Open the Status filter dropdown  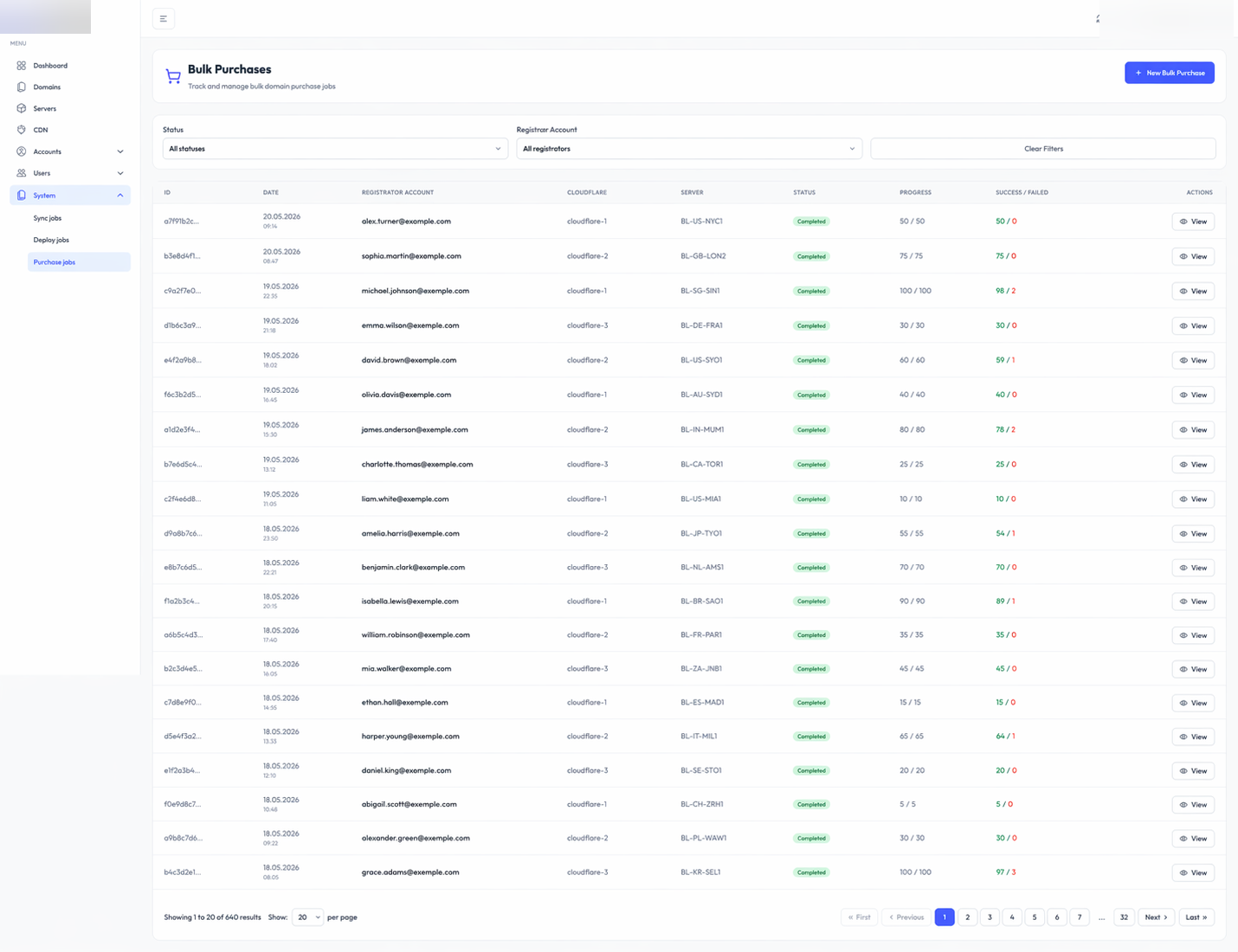[335, 149]
